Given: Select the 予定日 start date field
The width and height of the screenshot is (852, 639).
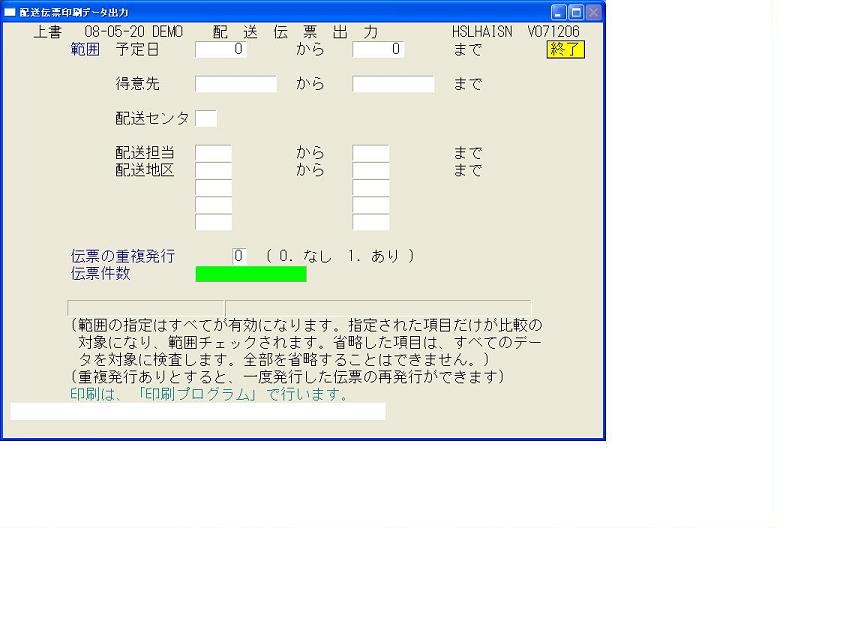Looking at the screenshot, I should tap(221, 49).
